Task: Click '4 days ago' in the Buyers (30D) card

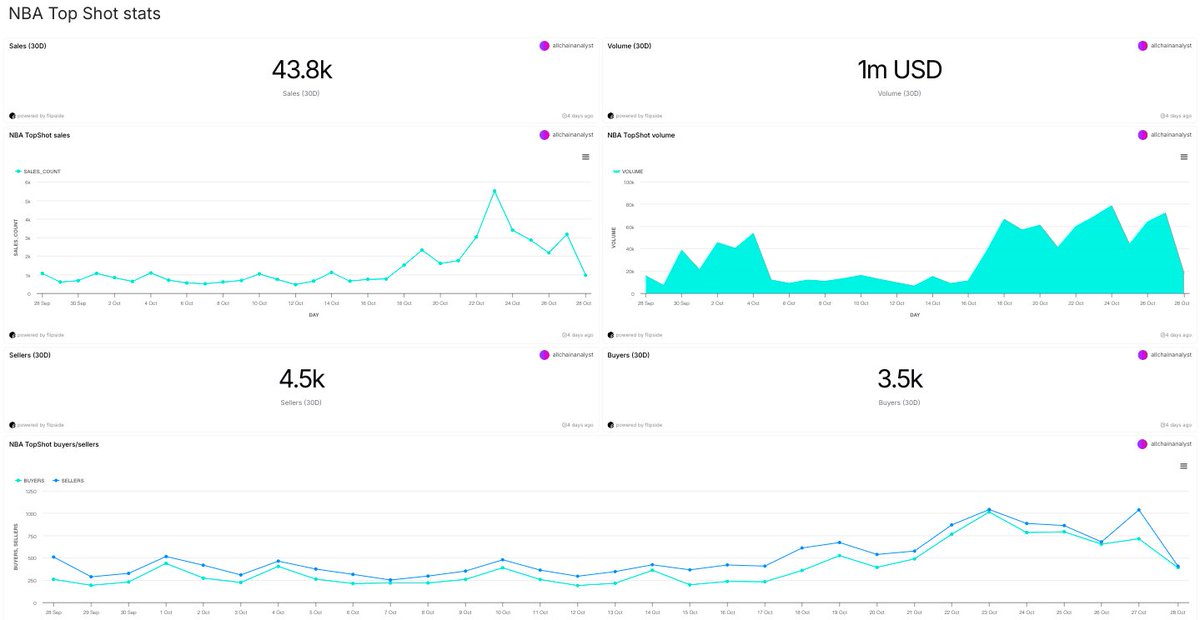Action: pyautogui.click(x=1179, y=424)
